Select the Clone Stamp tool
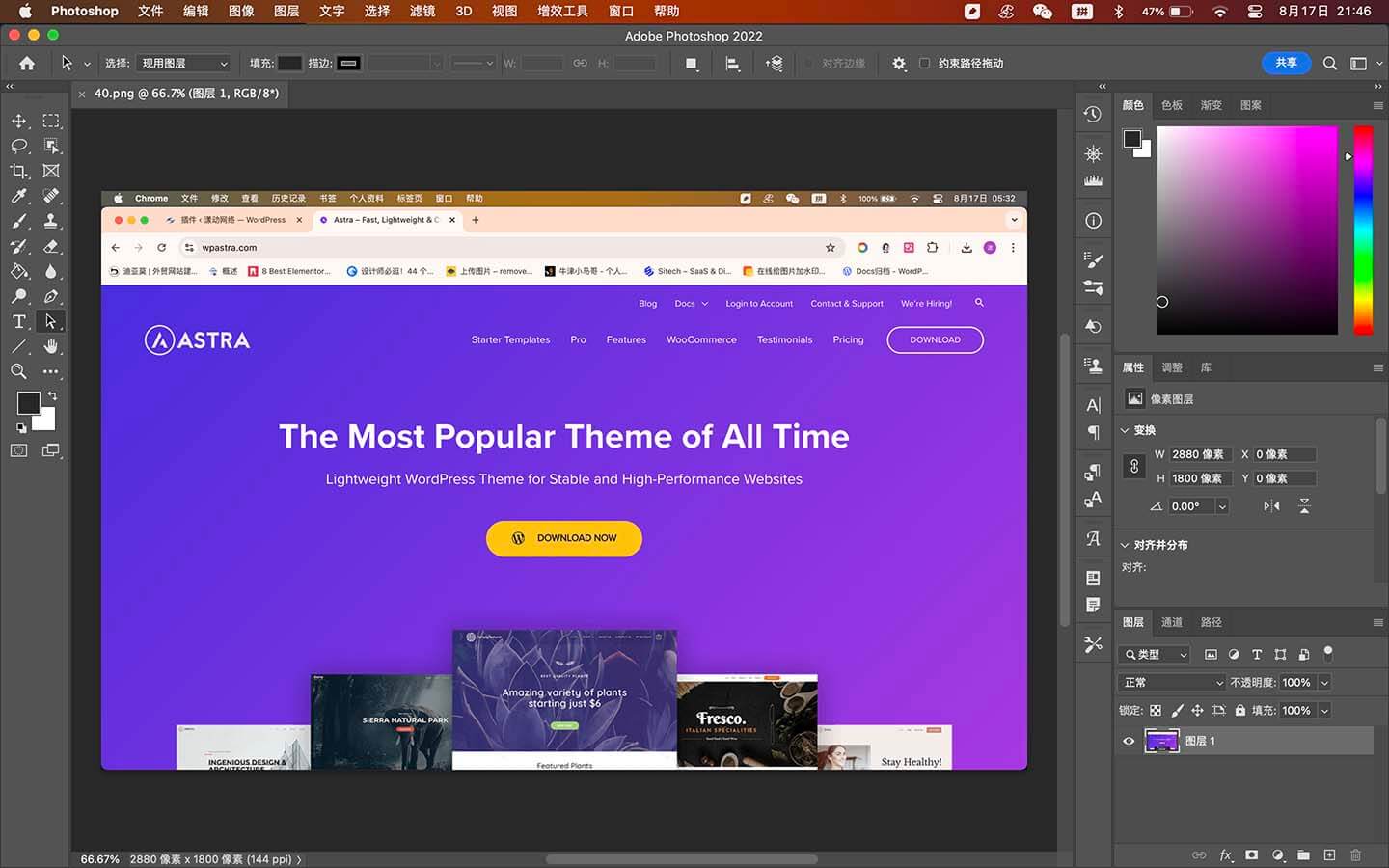This screenshot has height=868, width=1389. (51, 221)
